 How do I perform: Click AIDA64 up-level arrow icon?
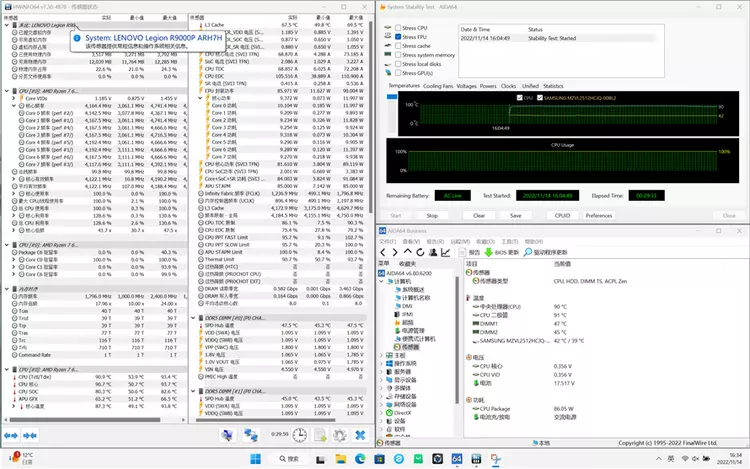tap(408, 252)
